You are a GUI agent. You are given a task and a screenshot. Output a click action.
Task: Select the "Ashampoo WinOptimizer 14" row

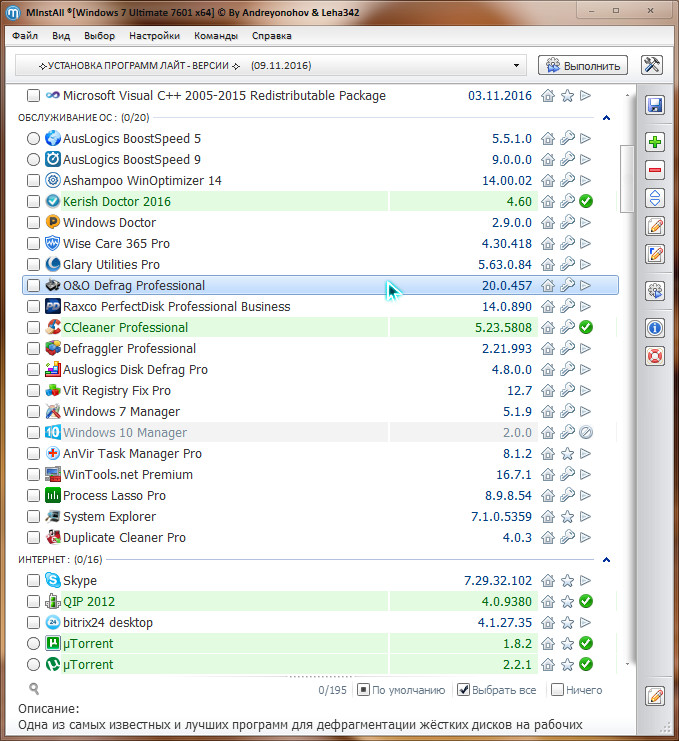[x=320, y=181]
